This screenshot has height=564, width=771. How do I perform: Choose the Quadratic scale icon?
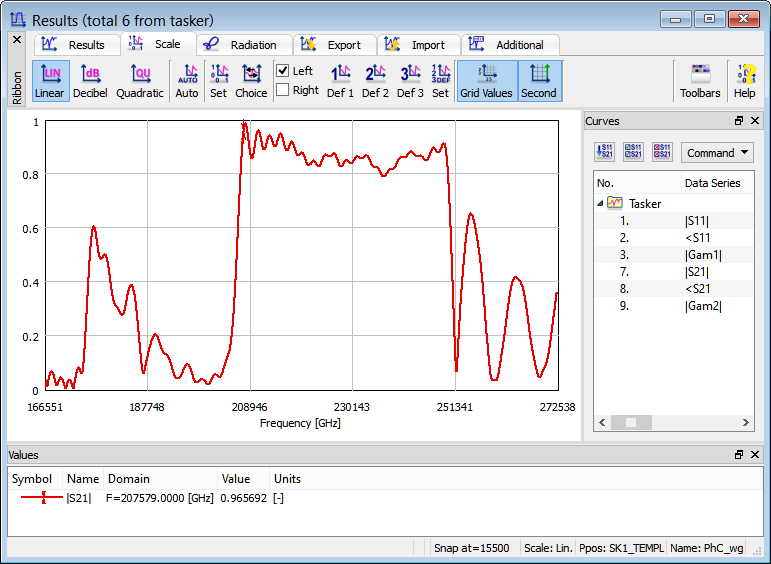point(140,81)
